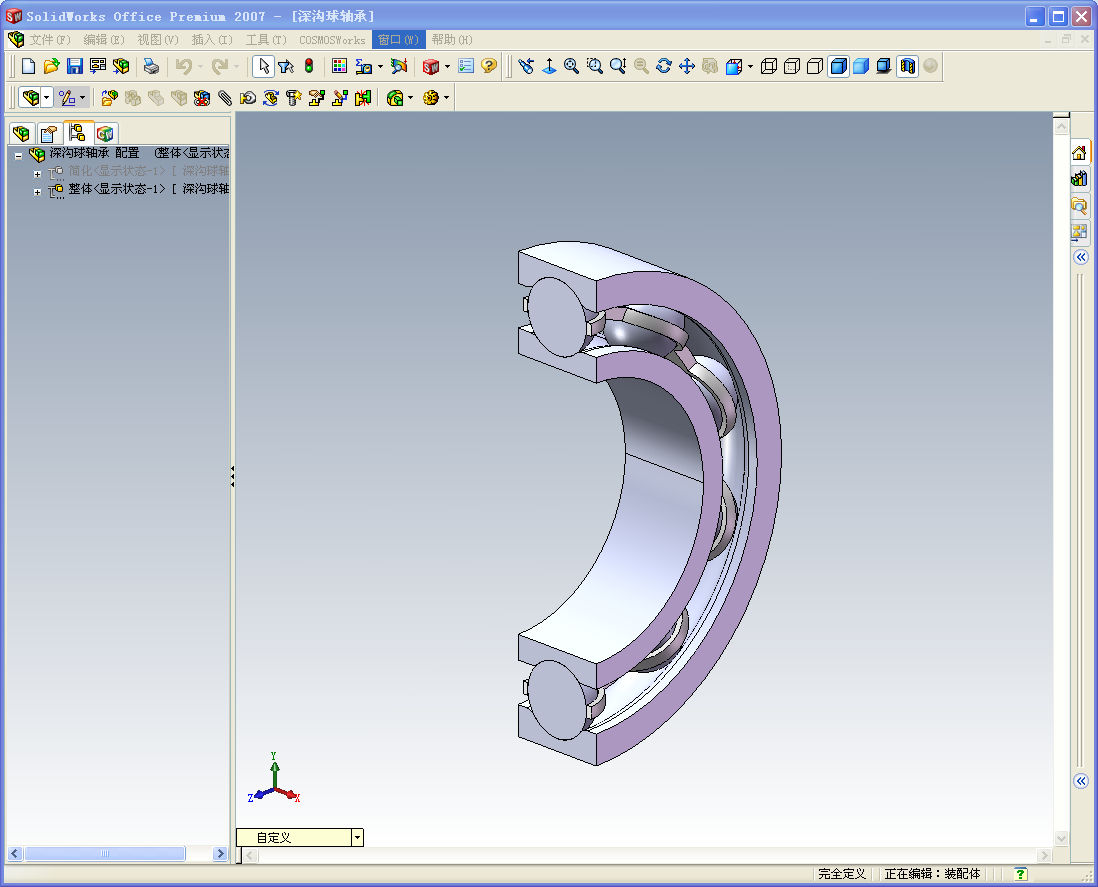The image size is (1098, 887).
Task: Switch to Shaded display mode
Action: [861, 67]
